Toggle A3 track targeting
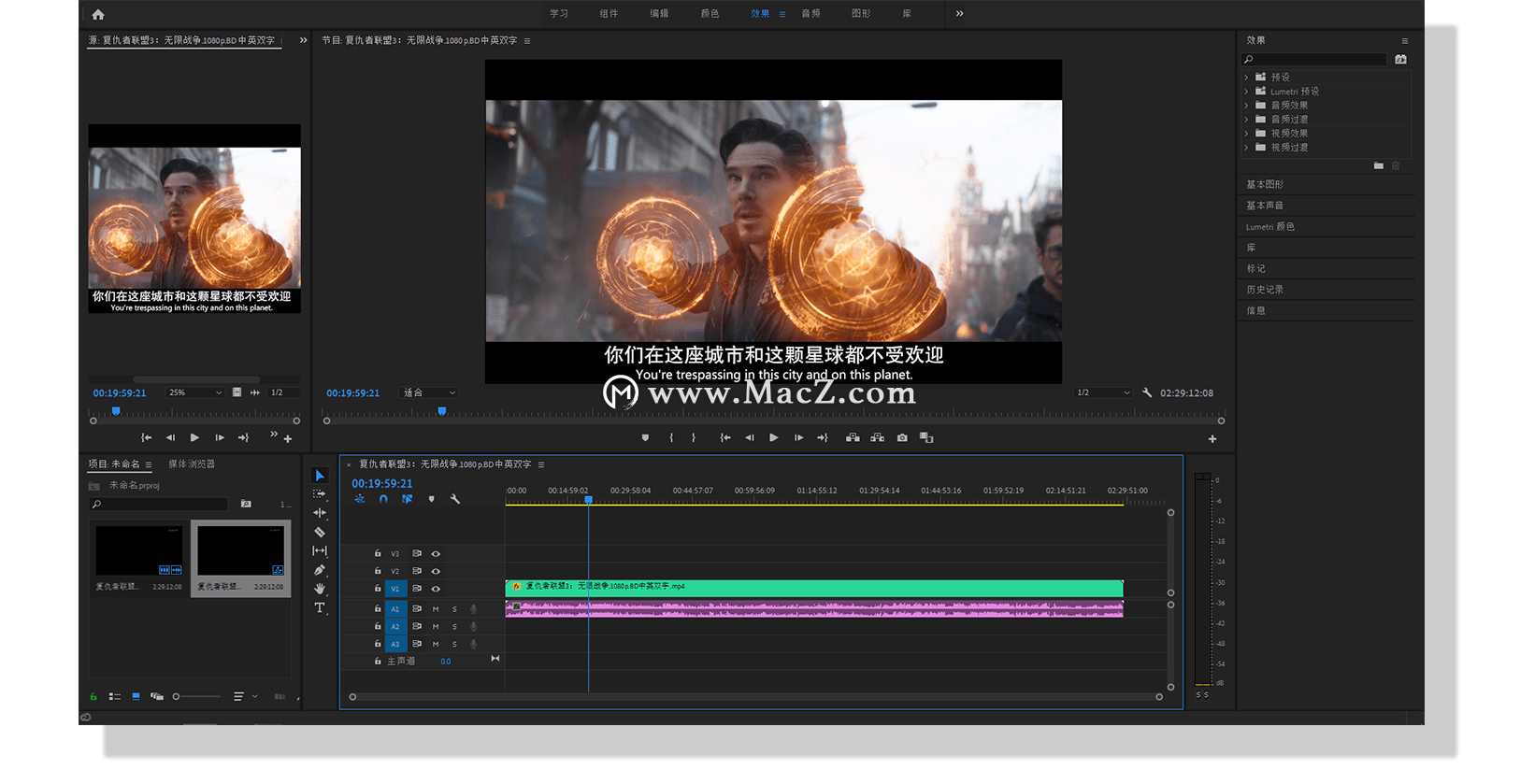Viewport: 1520px width, 784px height. 395,644
